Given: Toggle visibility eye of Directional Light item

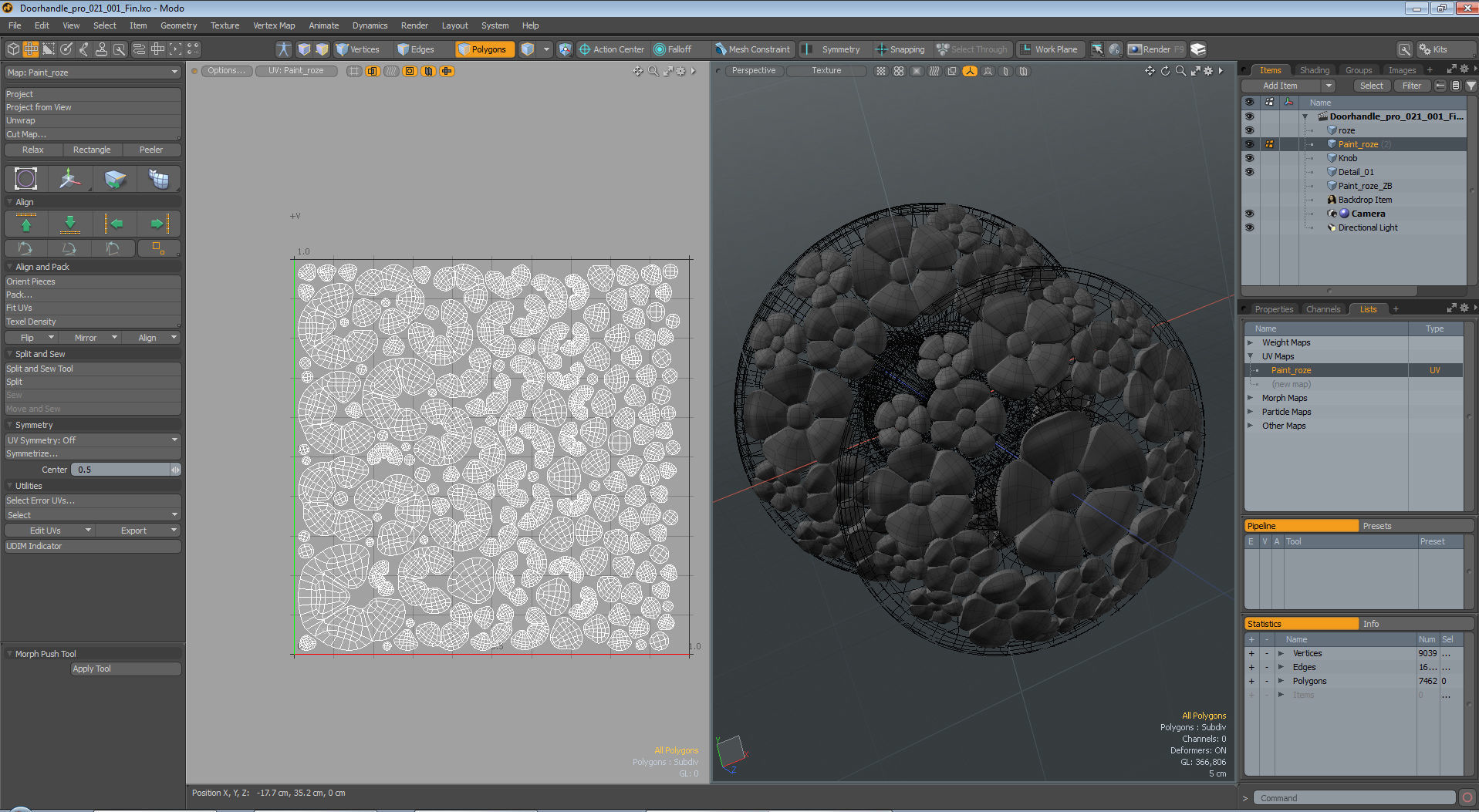Looking at the screenshot, I should pyautogui.click(x=1250, y=227).
